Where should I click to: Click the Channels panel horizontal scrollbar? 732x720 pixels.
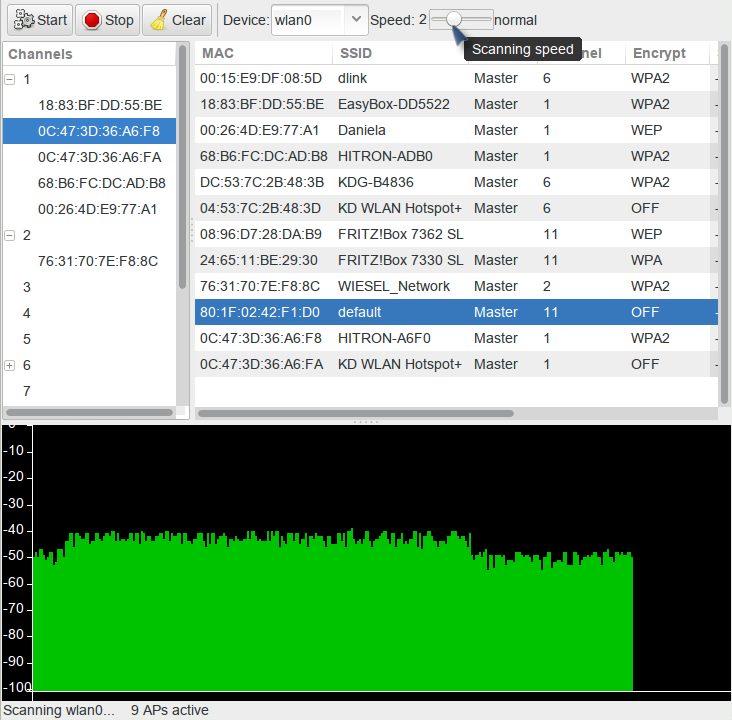coord(89,413)
